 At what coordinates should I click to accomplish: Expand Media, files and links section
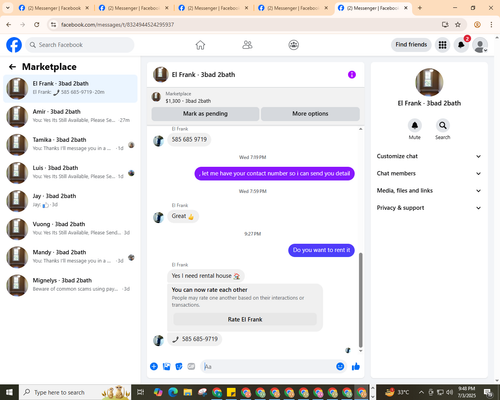[x=429, y=191]
